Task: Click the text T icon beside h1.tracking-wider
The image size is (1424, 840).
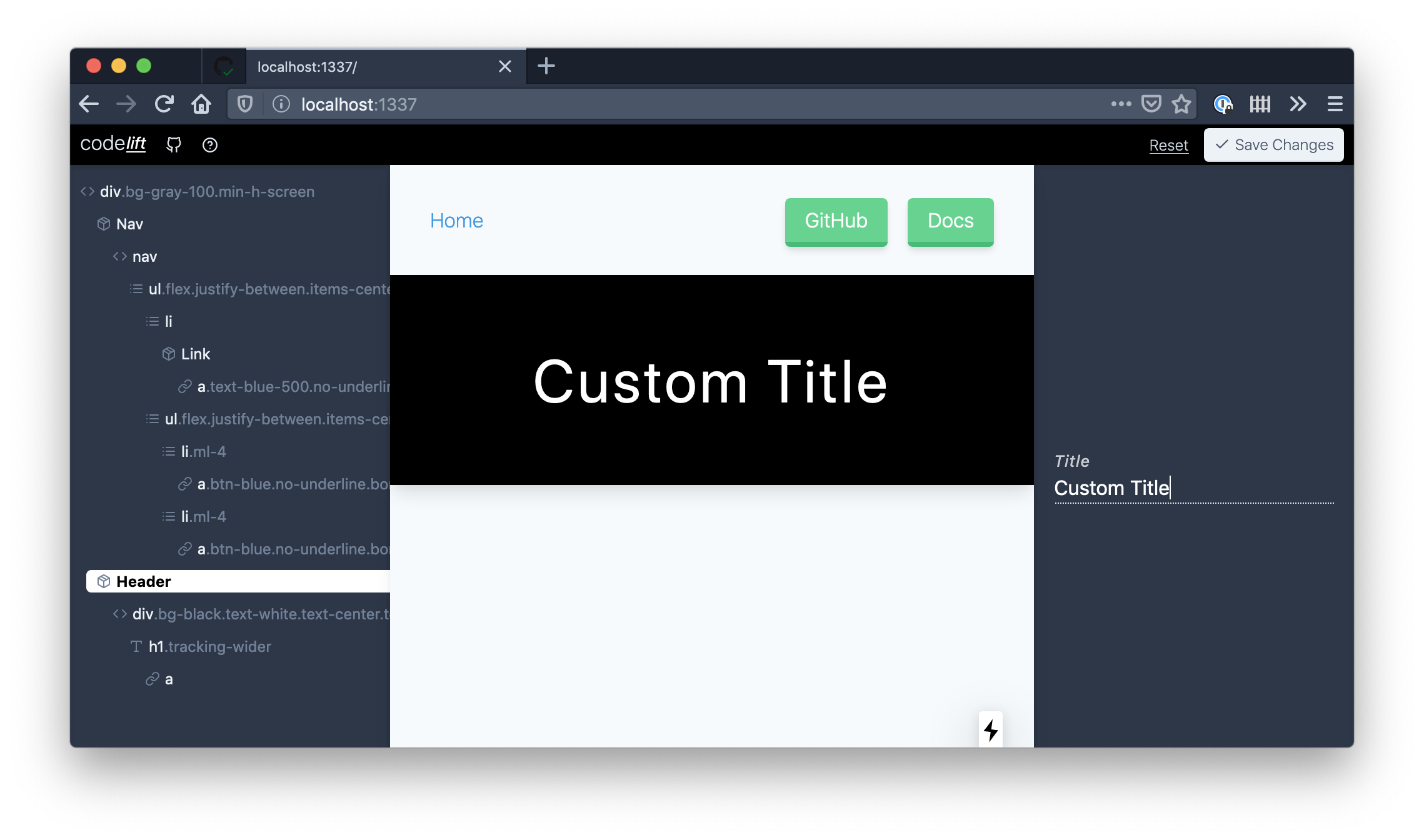Action: [136, 646]
